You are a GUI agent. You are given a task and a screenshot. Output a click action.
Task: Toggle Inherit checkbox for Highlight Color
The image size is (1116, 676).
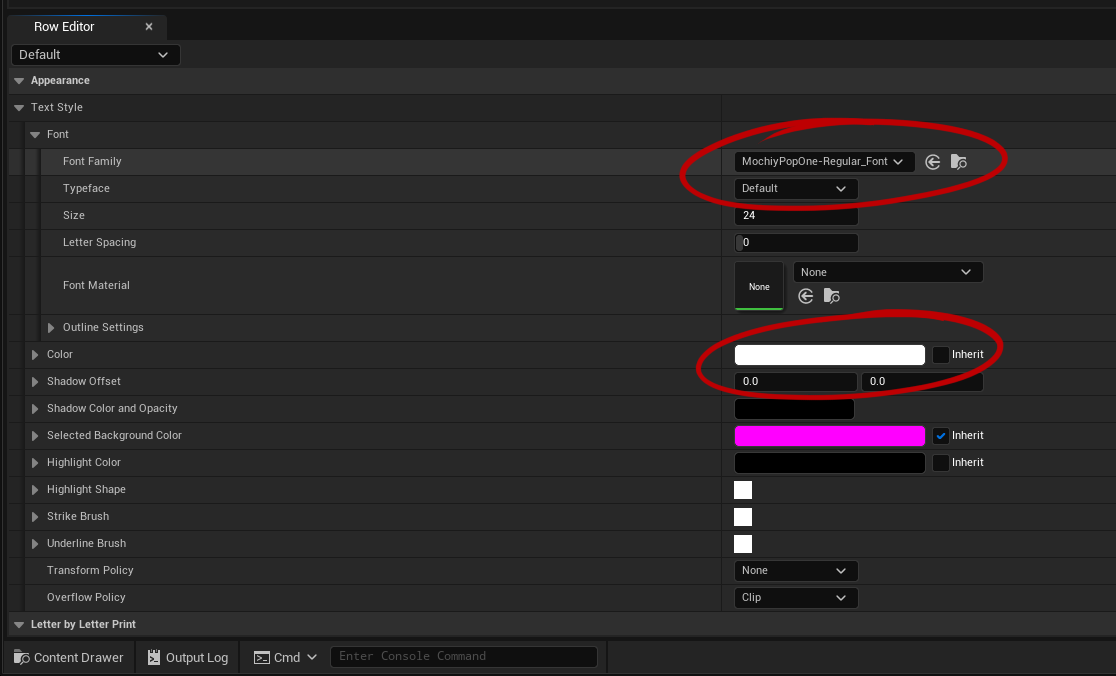click(x=941, y=463)
